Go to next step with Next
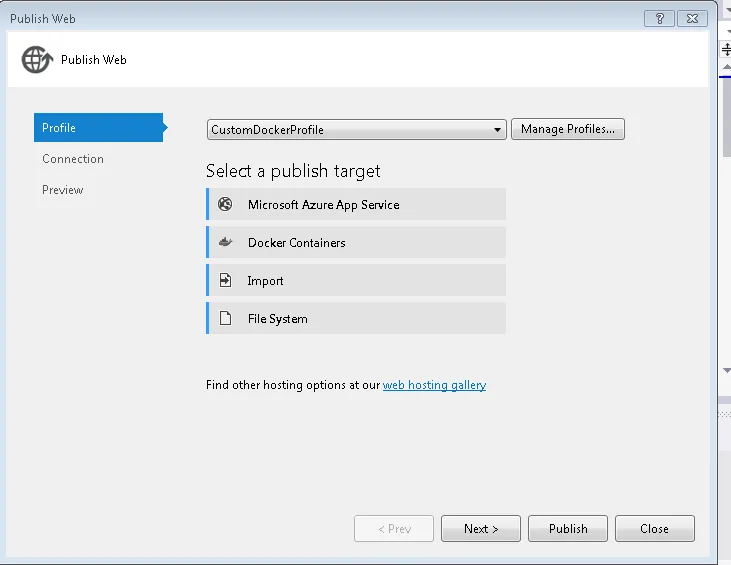 point(481,529)
